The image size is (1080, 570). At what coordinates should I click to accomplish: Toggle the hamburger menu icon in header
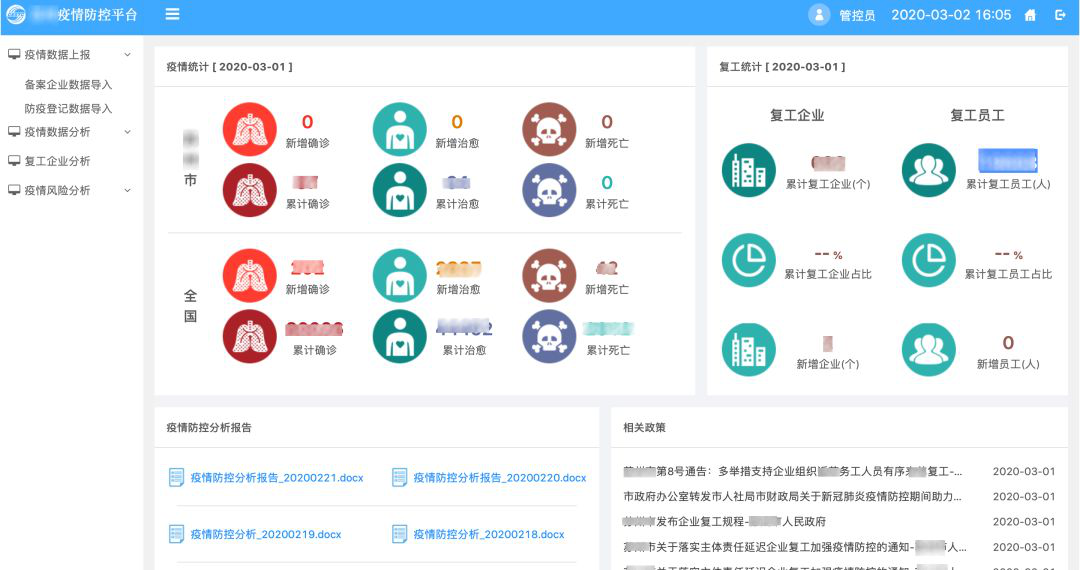point(172,14)
